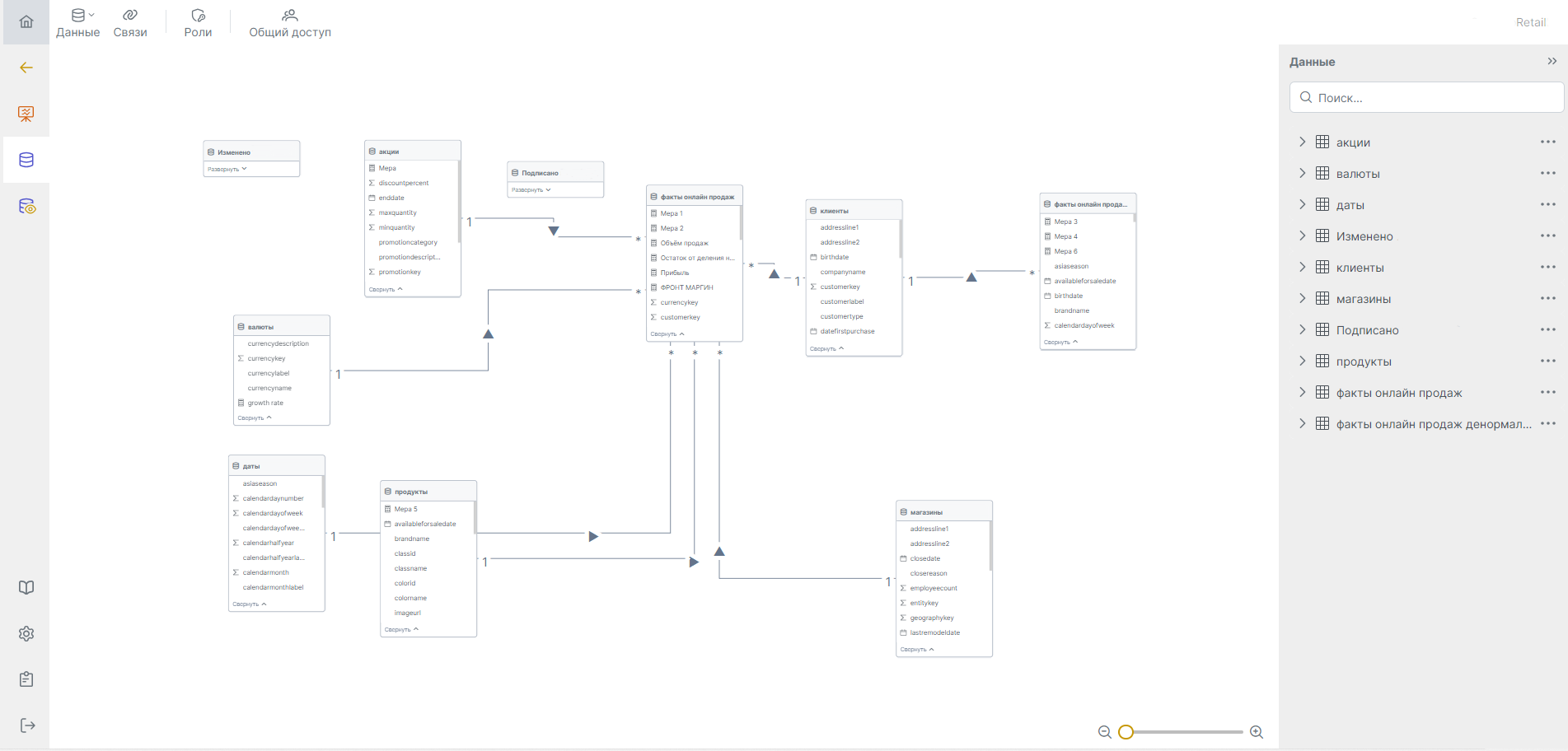The height and width of the screenshot is (751, 1568).
Task: Expand Изменено entity card with Развернуть
Action: click(x=227, y=169)
